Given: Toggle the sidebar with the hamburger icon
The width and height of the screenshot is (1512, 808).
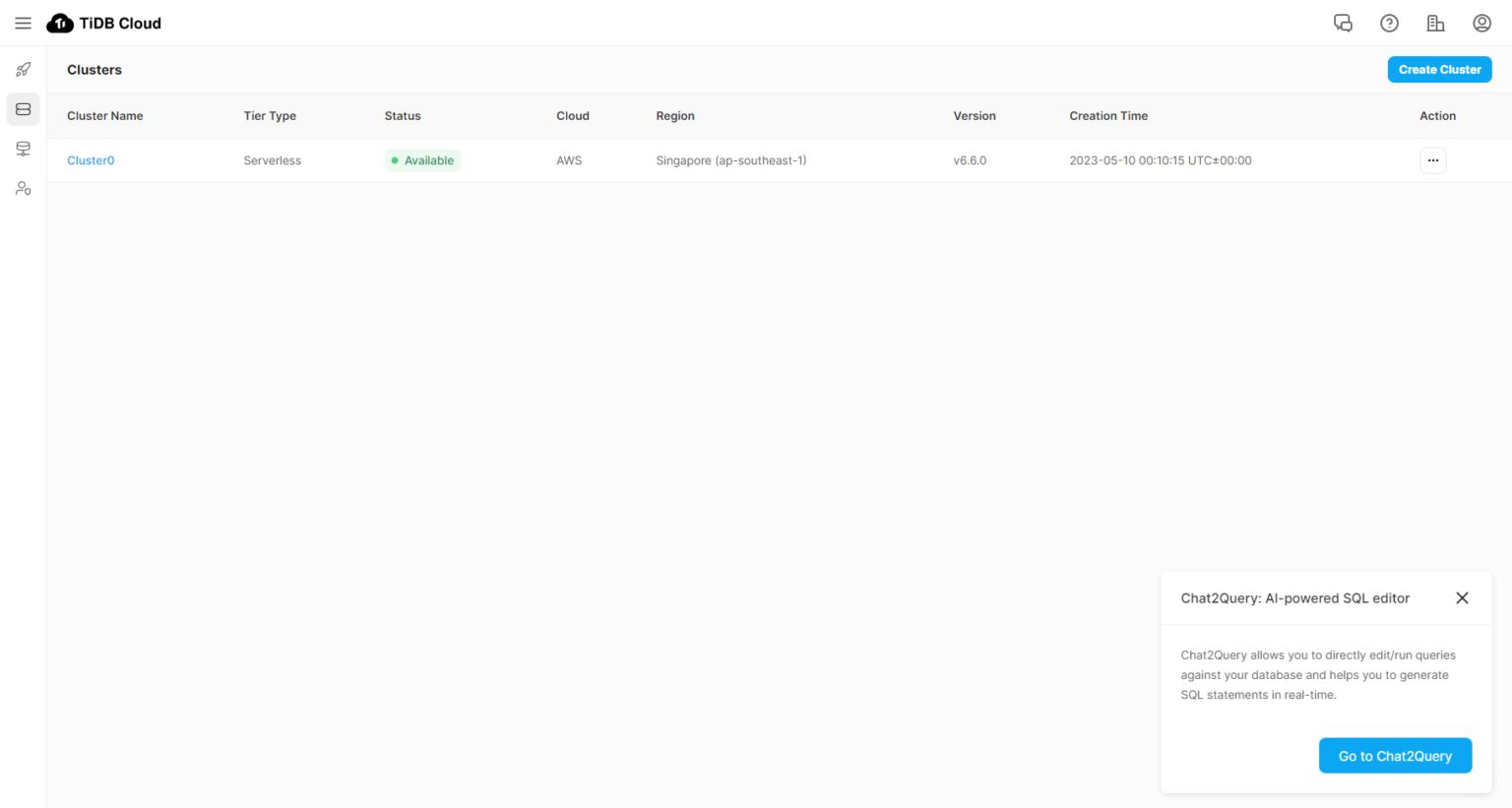Looking at the screenshot, I should (23, 23).
